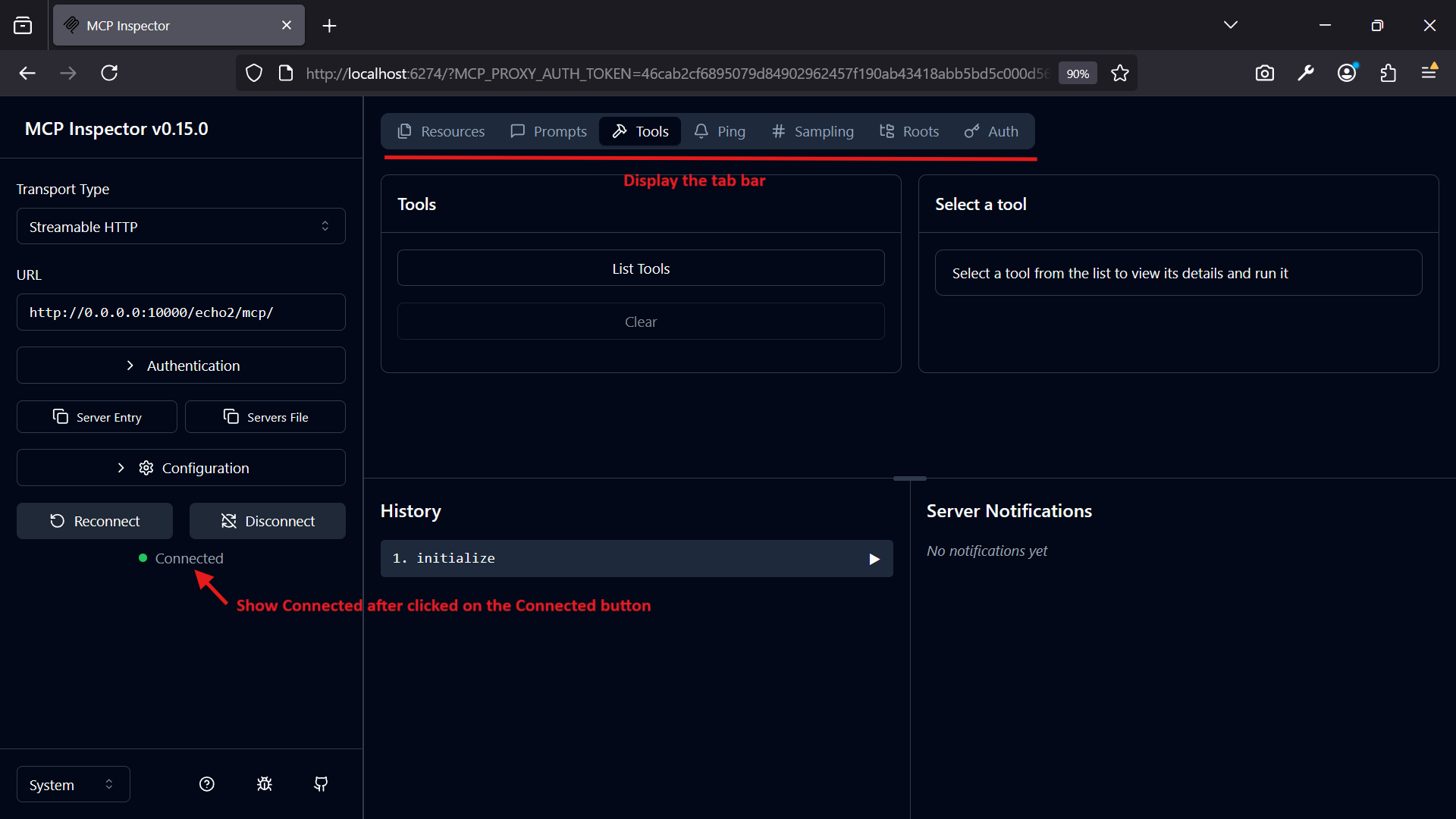Copy the Server Entry configuration

pyautogui.click(x=97, y=417)
